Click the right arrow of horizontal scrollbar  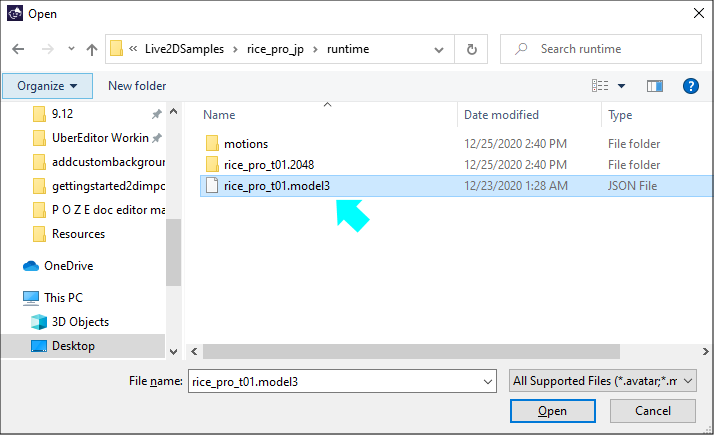(x=705, y=351)
